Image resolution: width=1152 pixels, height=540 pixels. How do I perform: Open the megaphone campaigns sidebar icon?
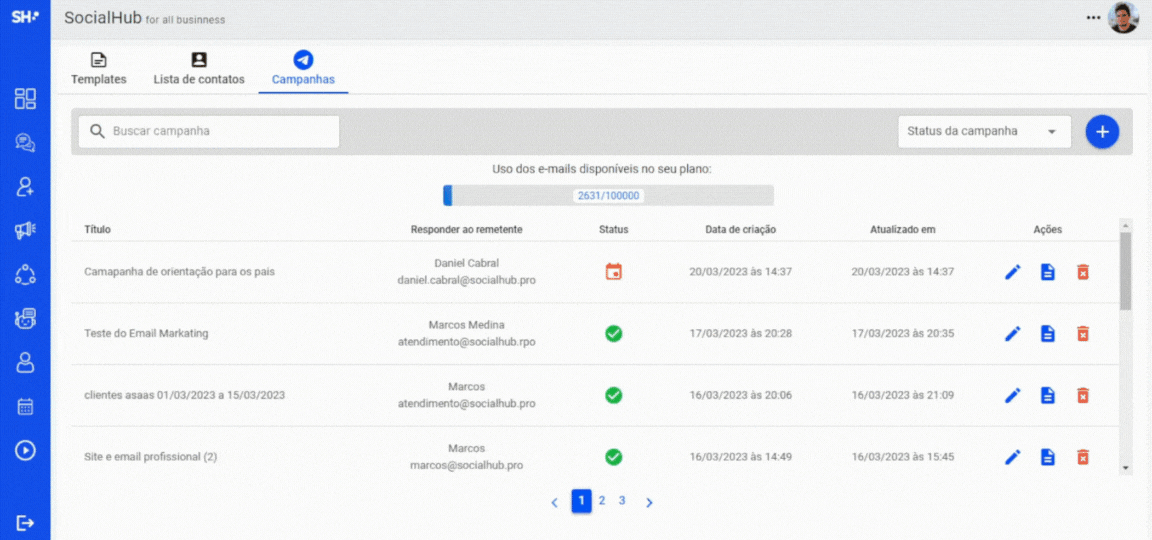25,231
